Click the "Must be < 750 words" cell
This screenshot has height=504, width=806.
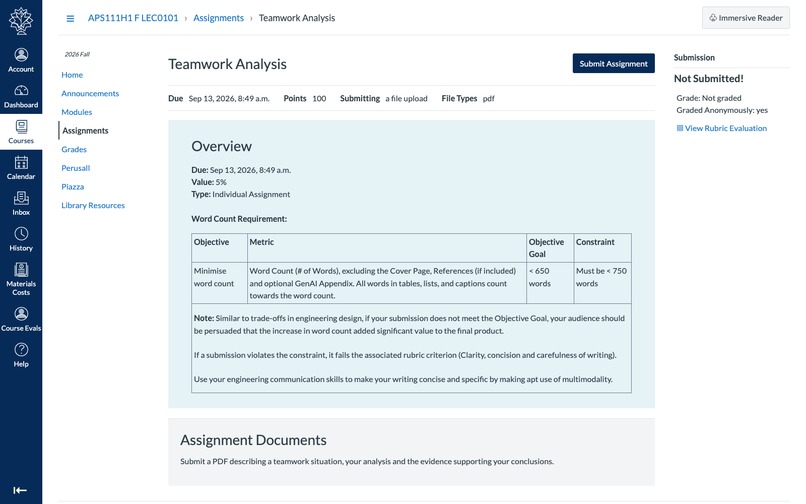click(x=602, y=283)
